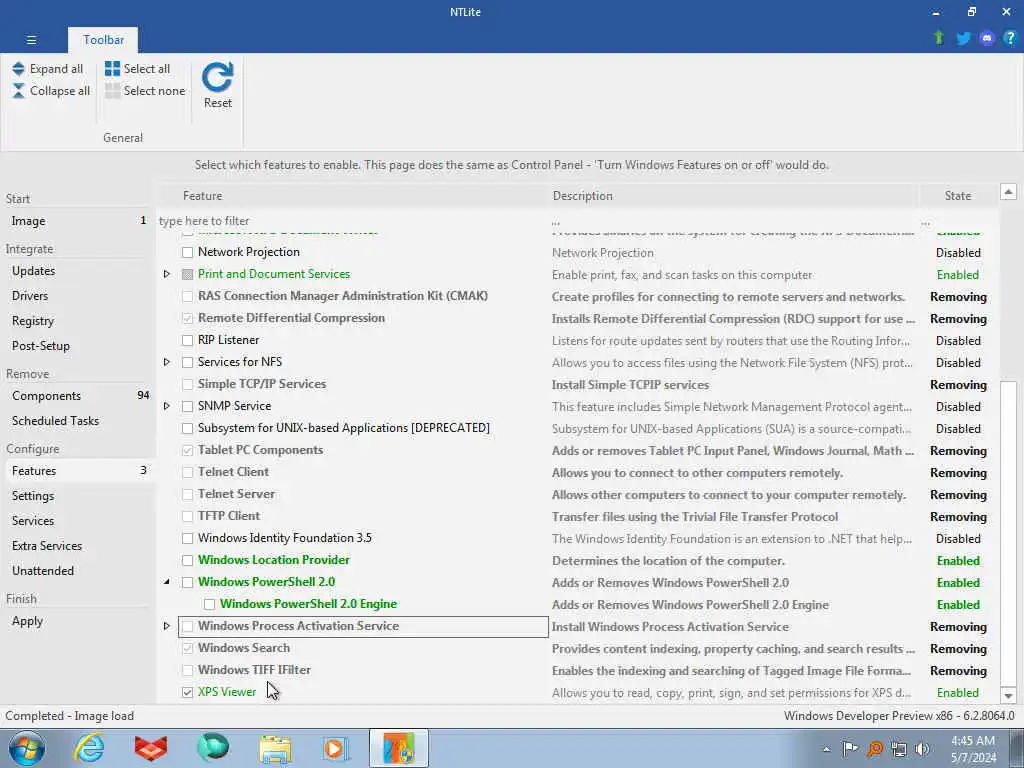Click the network tray icon
This screenshot has width=1024, height=768.
(899, 749)
